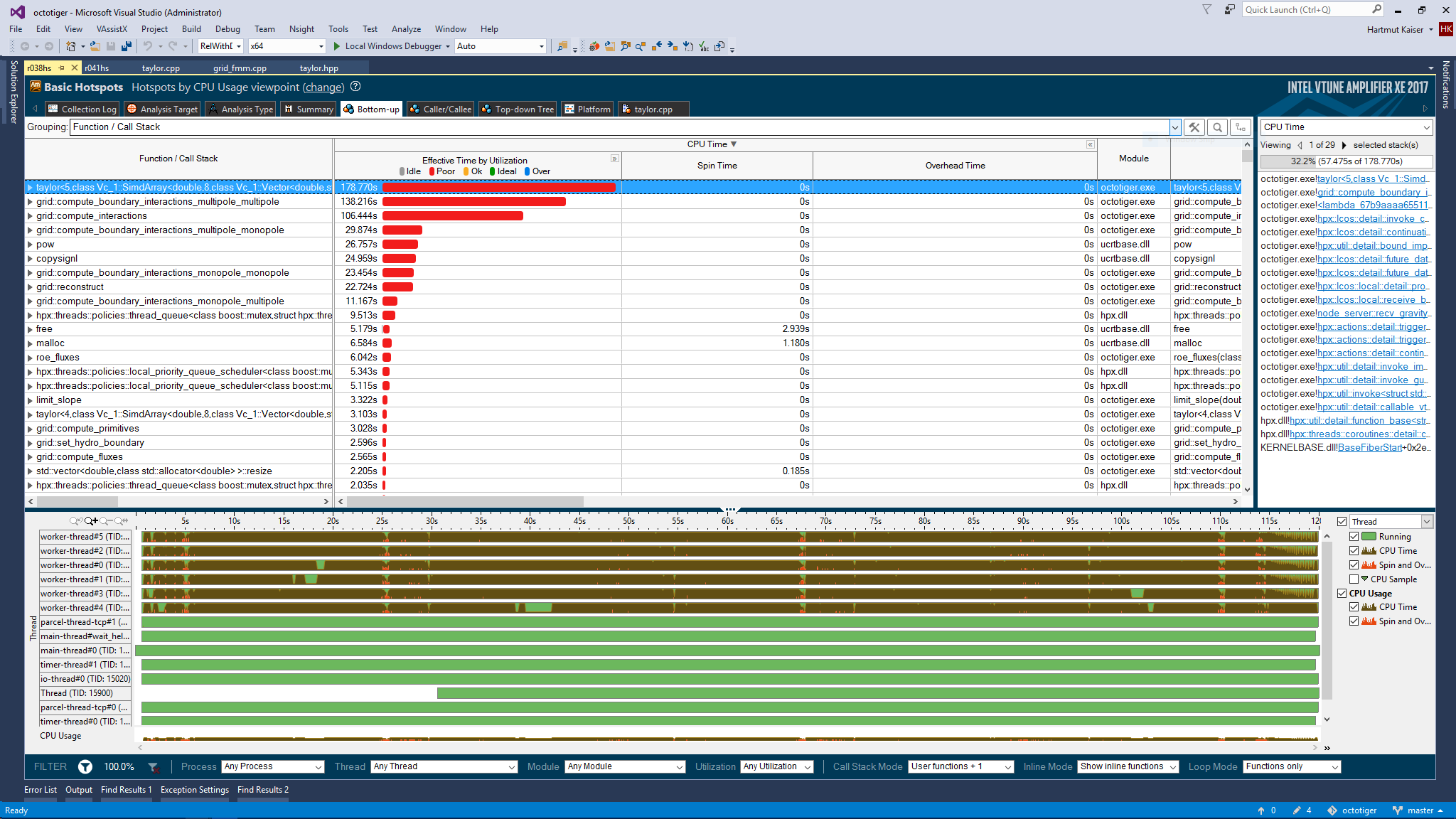Image resolution: width=1456 pixels, height=819 pixels.
Task: Toggle the Thread timeline checkbox
Action: pyautogui.click(x=1342, y=522)
